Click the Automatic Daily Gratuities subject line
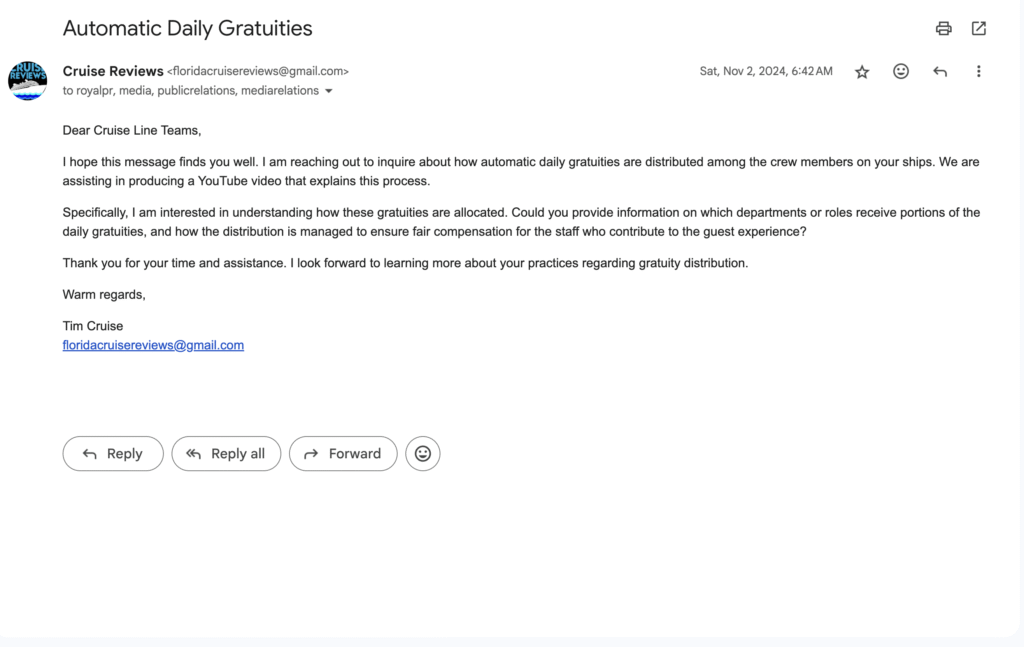The image size is (1024, 647). 187,28
